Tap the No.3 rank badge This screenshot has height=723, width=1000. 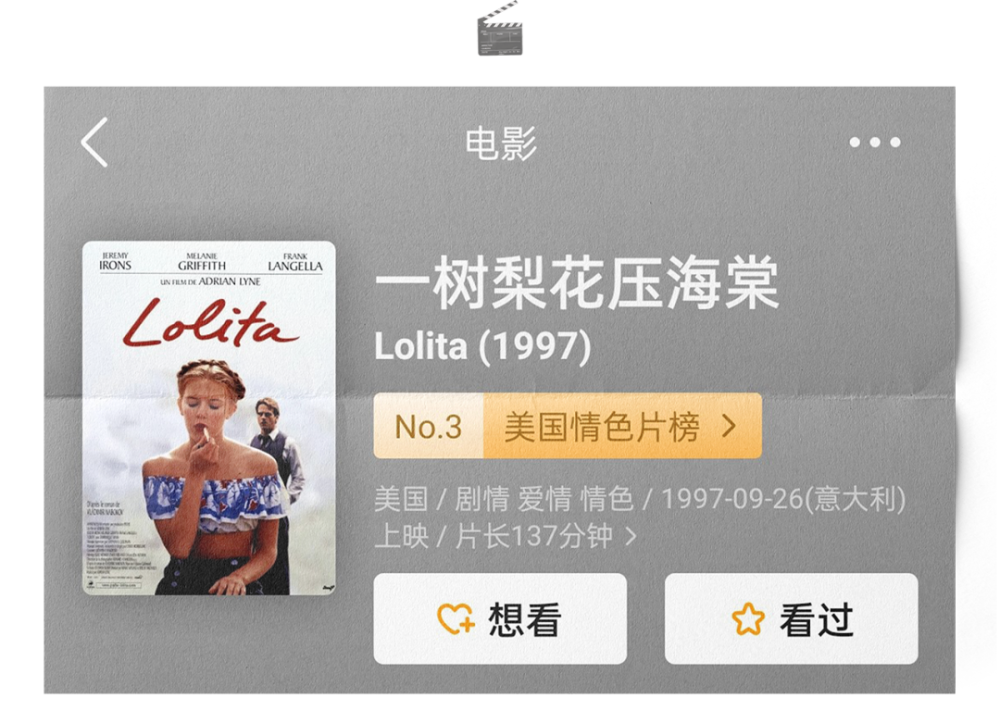click(428, 426)
